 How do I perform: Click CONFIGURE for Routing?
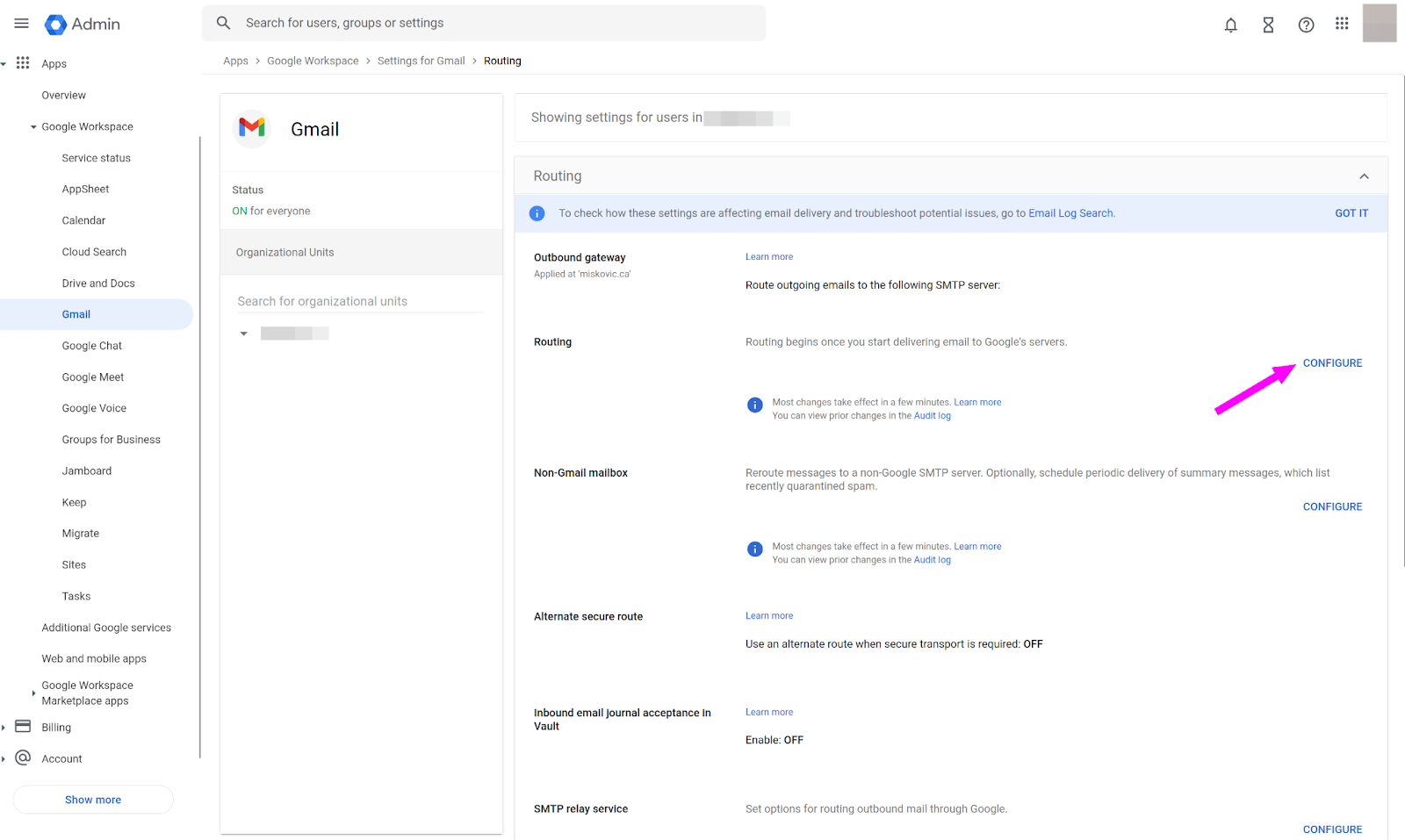coord(1332,363)
